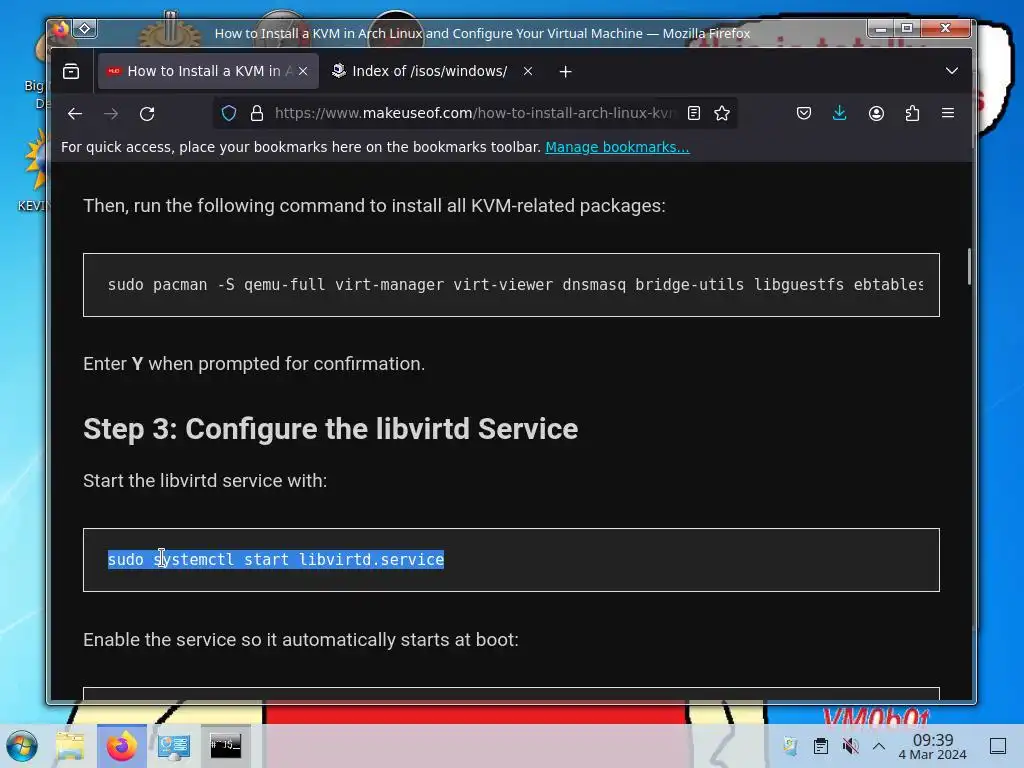View site security padlock information

(257, 114)
